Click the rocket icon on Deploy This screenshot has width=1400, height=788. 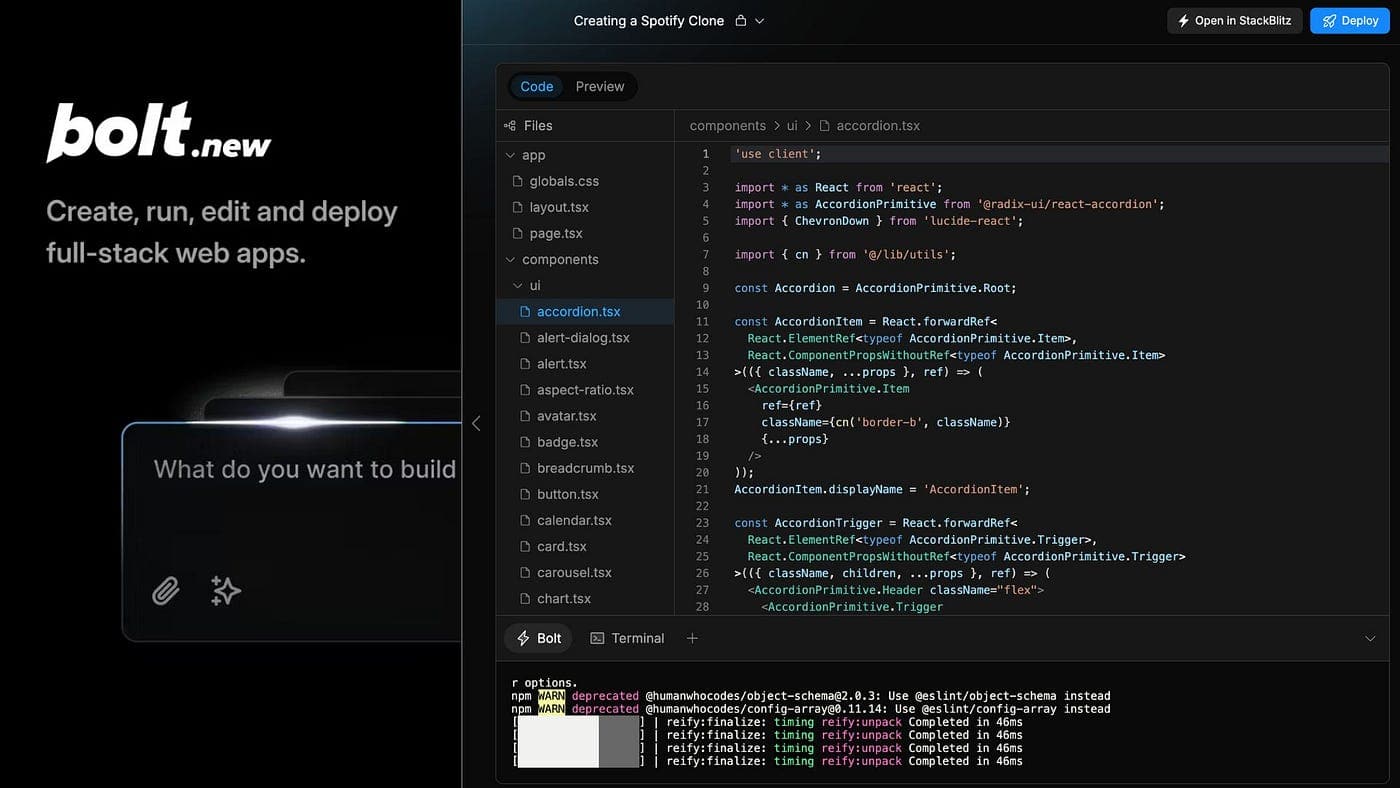pyautogui.click(x=1329, y=20)
